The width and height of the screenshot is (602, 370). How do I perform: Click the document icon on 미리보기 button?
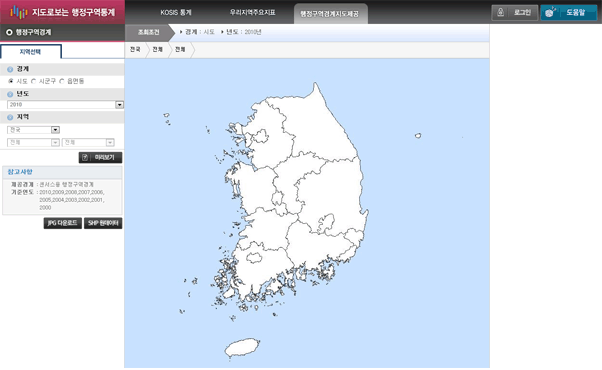[x=85, y=157]
